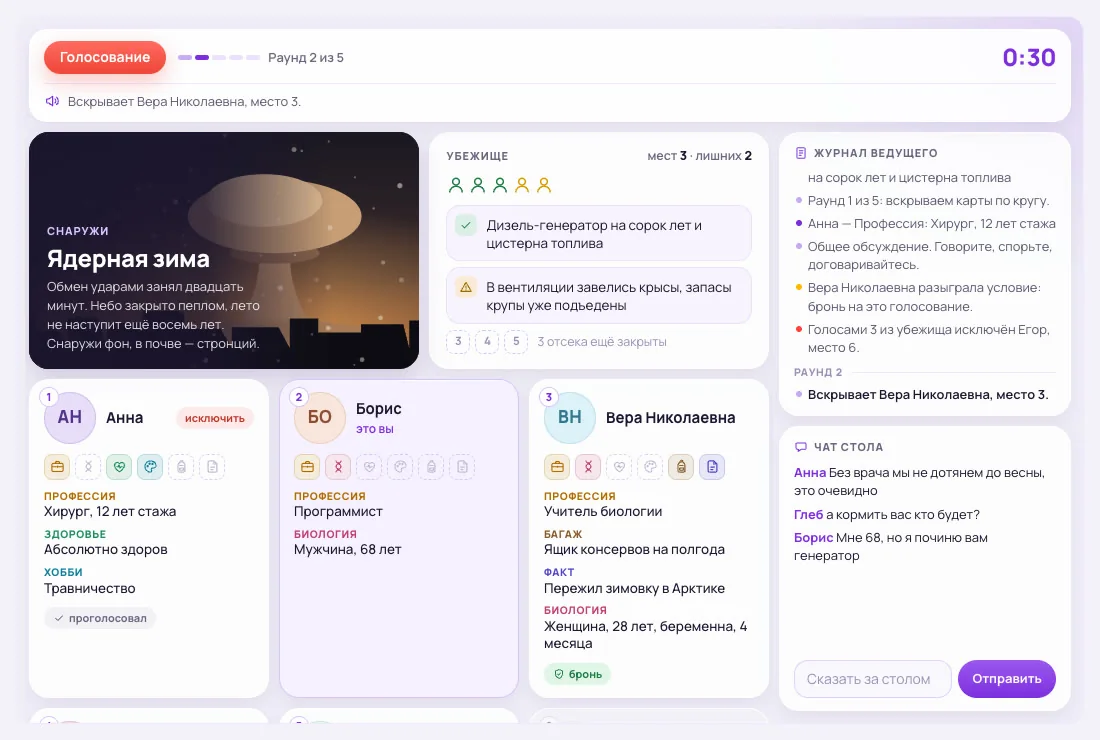
Task: Click Вера Николаевна's fact document icon
Action: [712, 466]
